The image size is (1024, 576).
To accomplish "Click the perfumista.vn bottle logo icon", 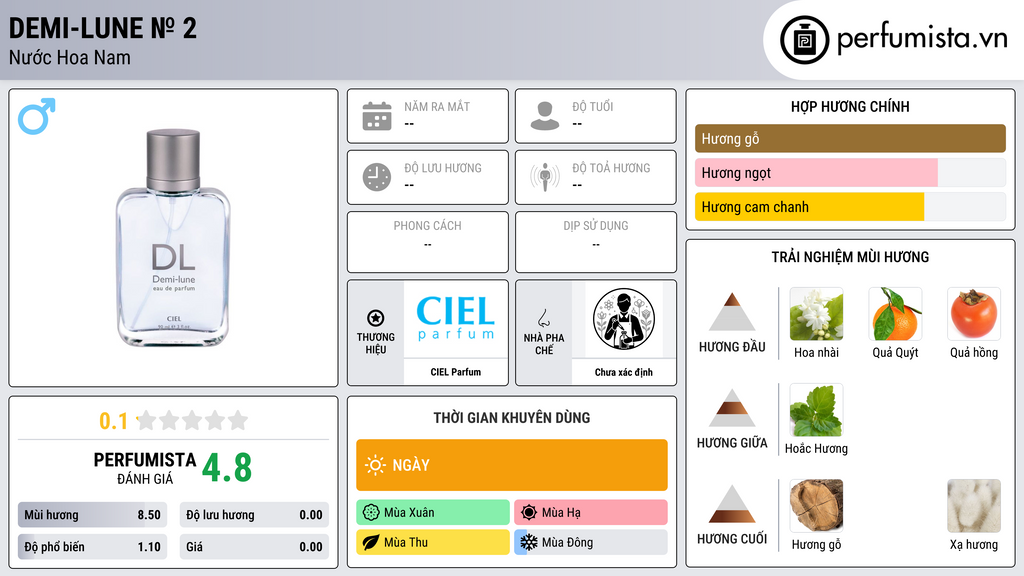I will click(804, 40).
